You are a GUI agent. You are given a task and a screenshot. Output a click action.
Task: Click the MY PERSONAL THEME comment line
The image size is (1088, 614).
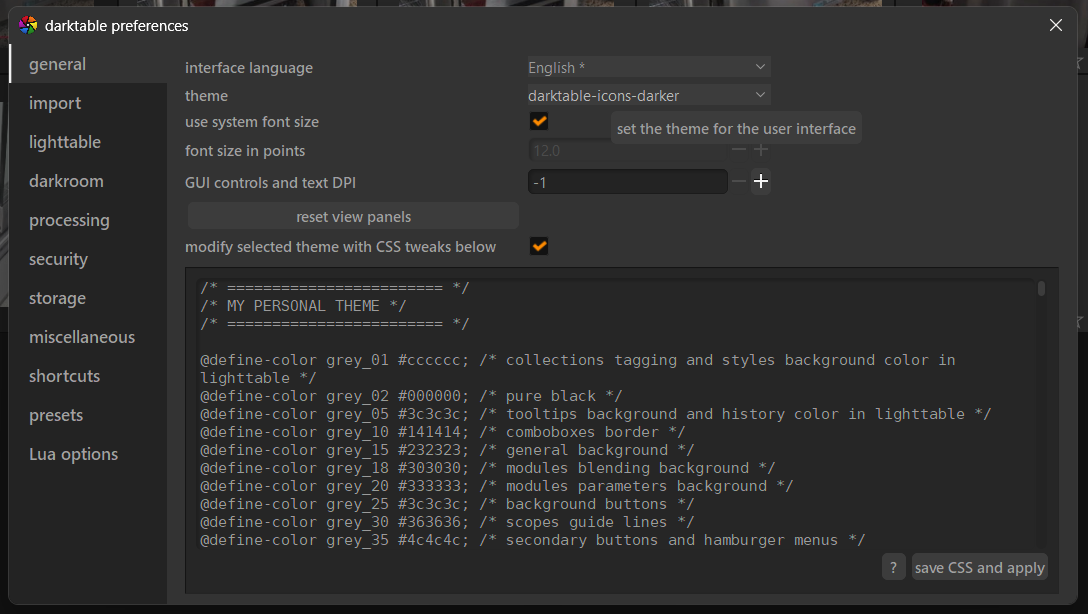pos(303,306)
